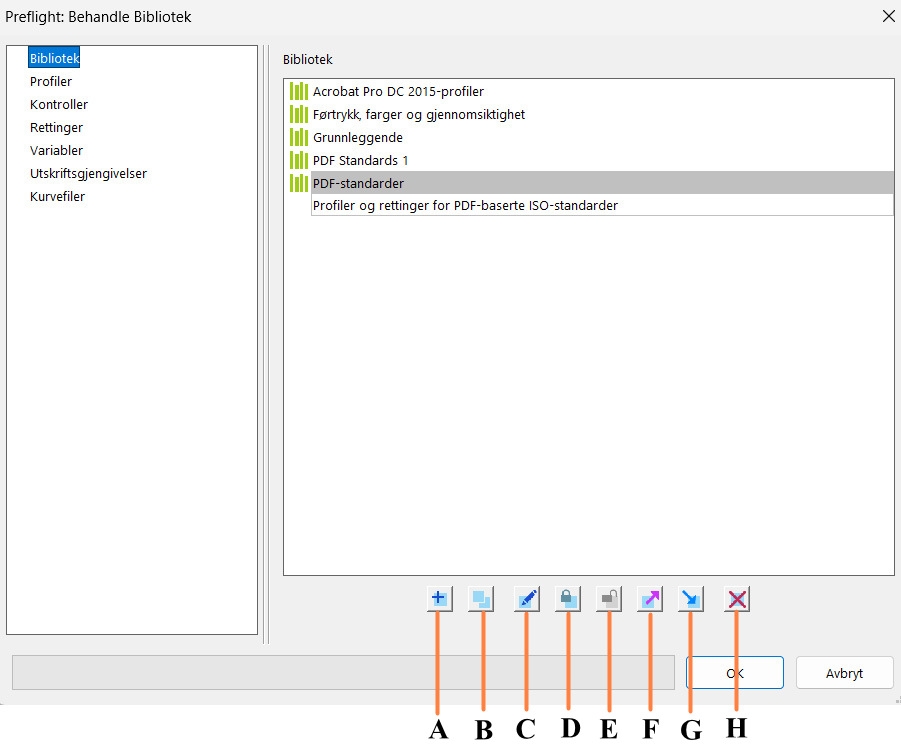Select the Edit Library pencil icon
Viewport: 901px width, 756px height.
tap(527, 598)
